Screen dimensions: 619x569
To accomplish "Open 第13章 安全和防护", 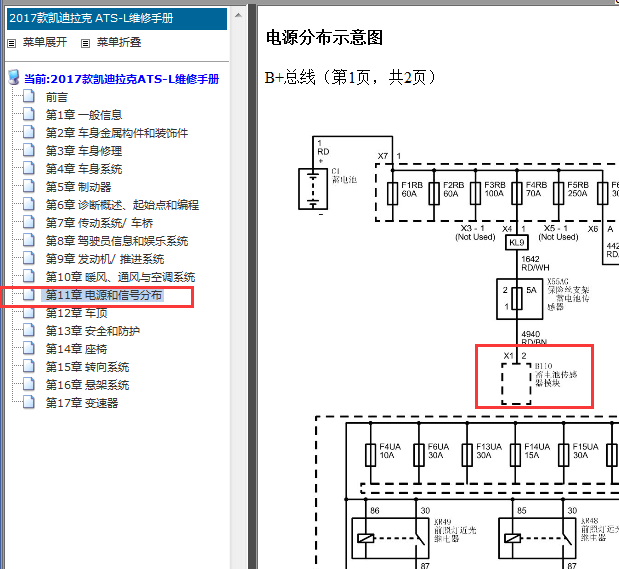I will click(x=93, y=331).
